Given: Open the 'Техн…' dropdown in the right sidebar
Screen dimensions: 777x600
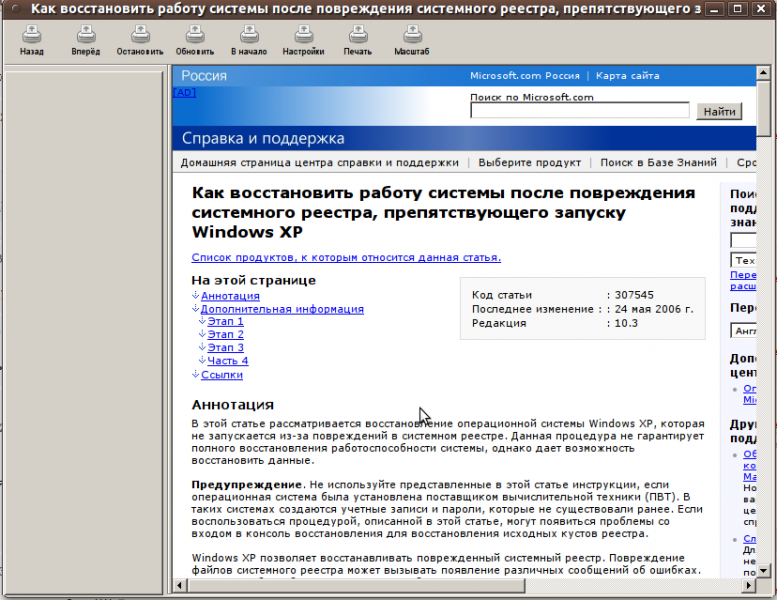Looking at the screenshot, I should coord(745,260).
